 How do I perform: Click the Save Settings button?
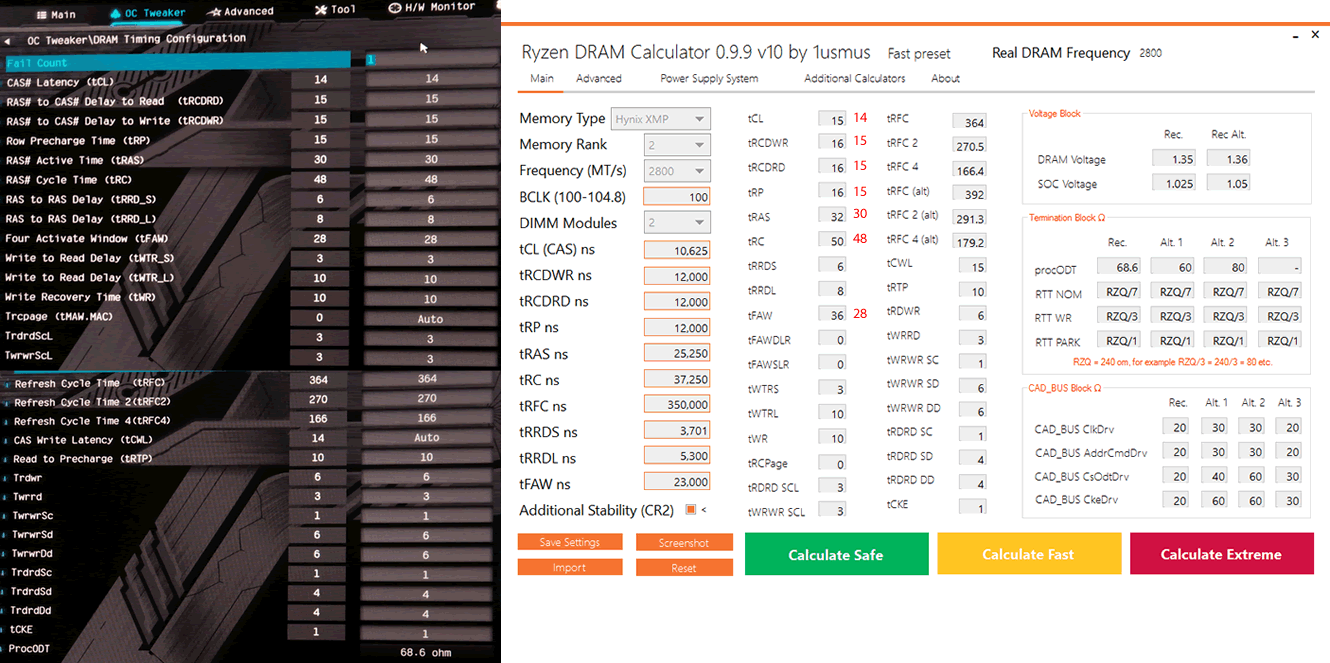pos(570,542)
